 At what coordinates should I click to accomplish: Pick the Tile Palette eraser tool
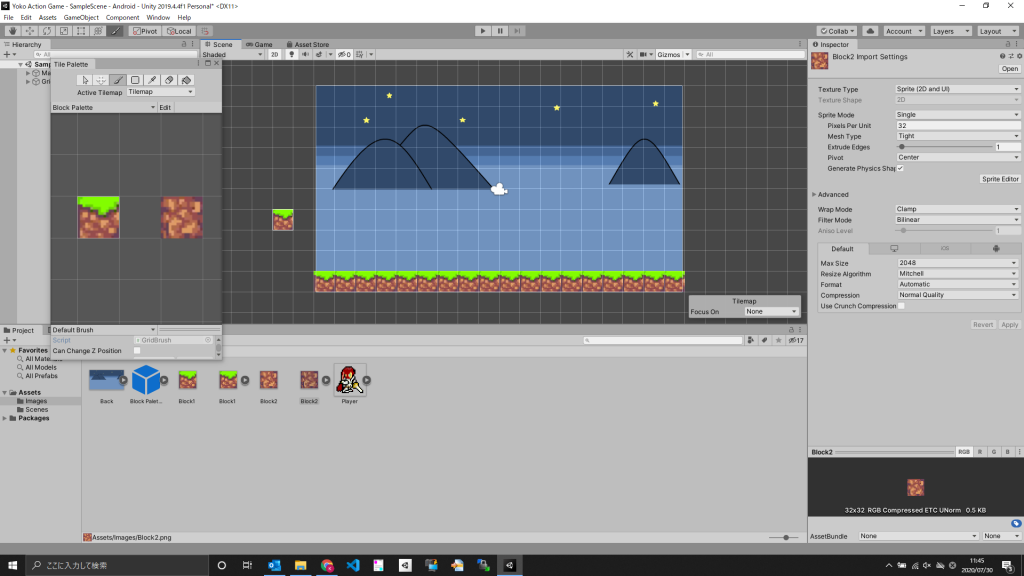pos(169,80)
